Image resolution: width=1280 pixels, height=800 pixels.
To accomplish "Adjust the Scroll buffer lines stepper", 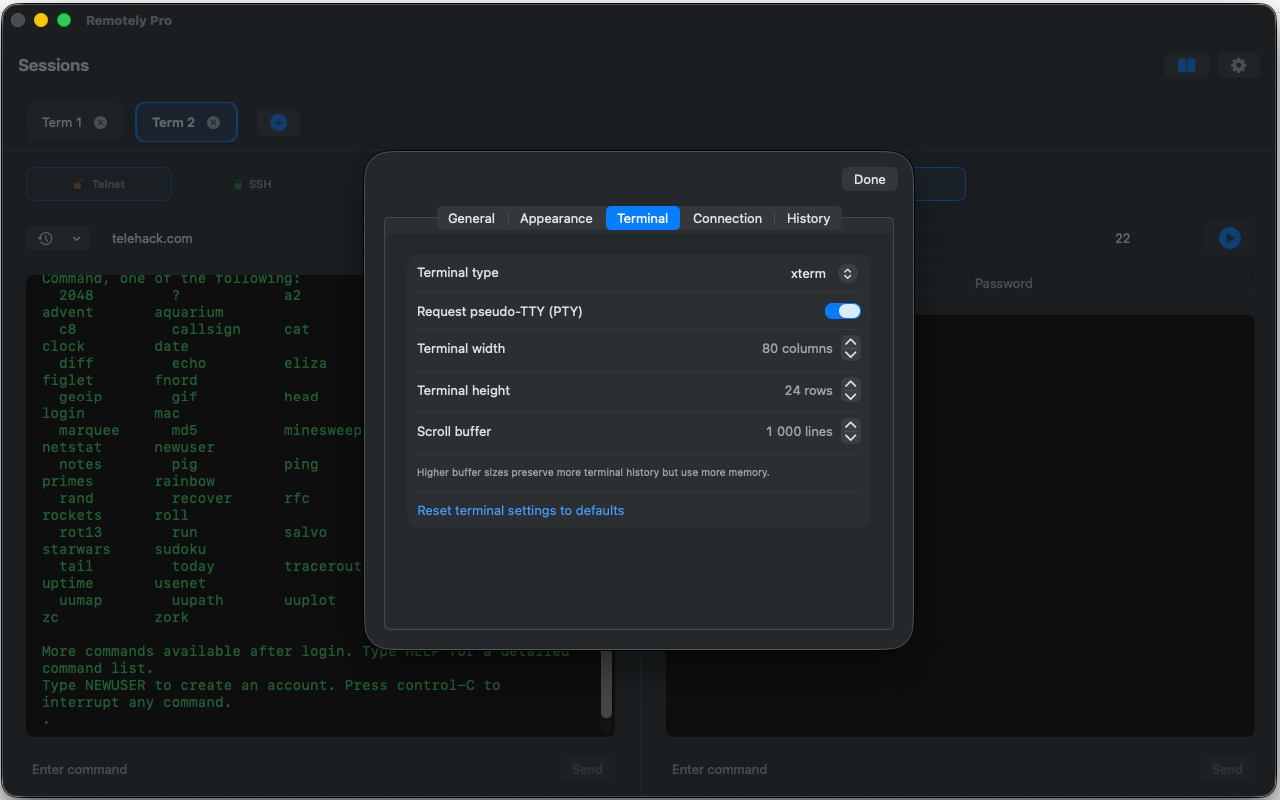I will [x=850, y=431].
